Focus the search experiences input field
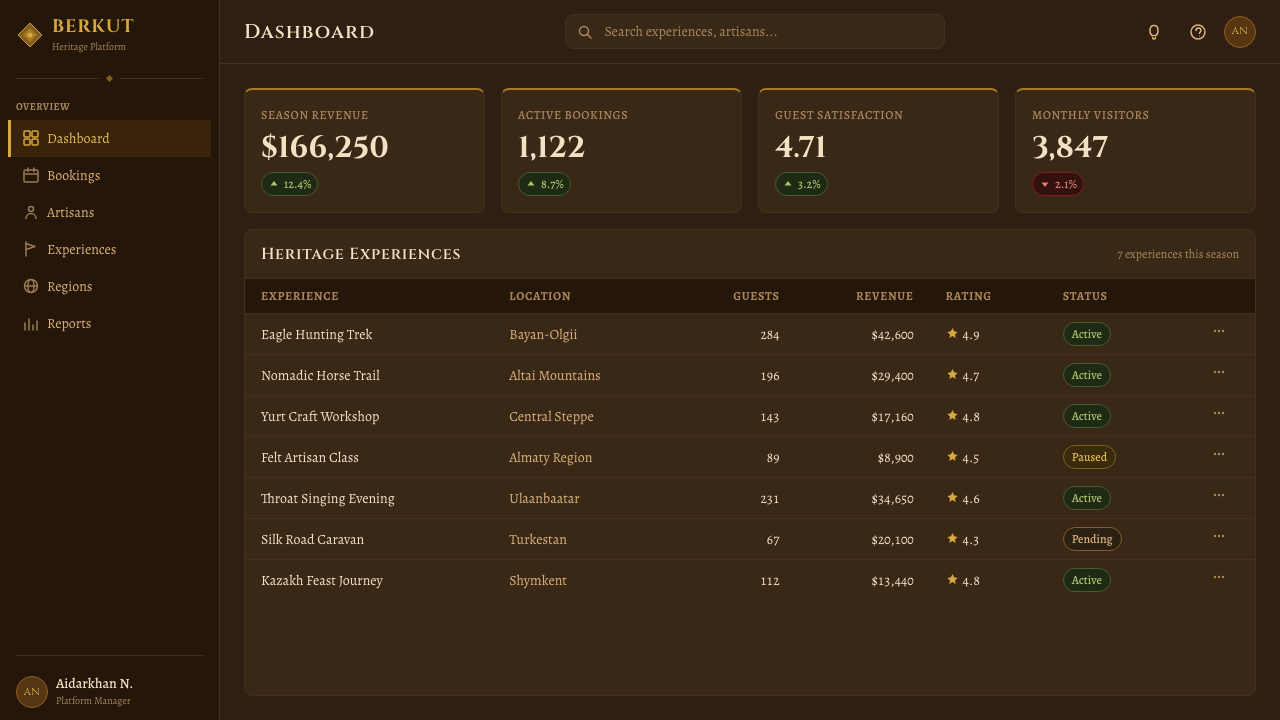1280x720 pixels. (x=754, y=31)
